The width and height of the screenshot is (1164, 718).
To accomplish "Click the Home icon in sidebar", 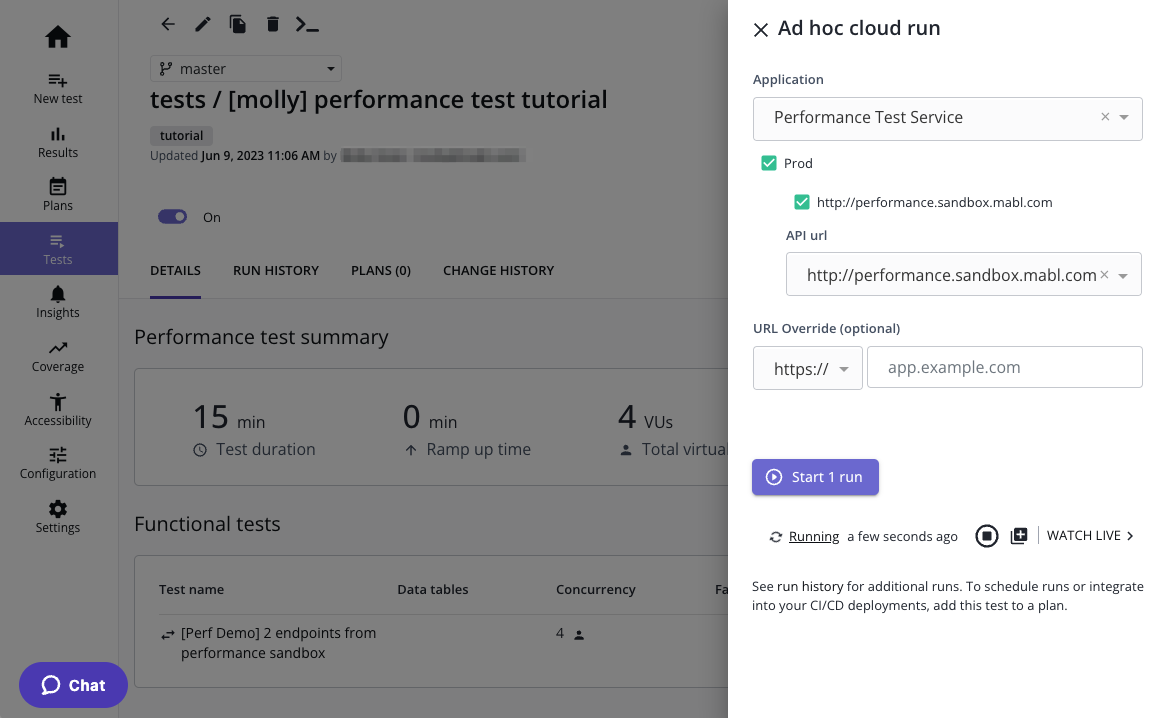I will coord(58,38).
